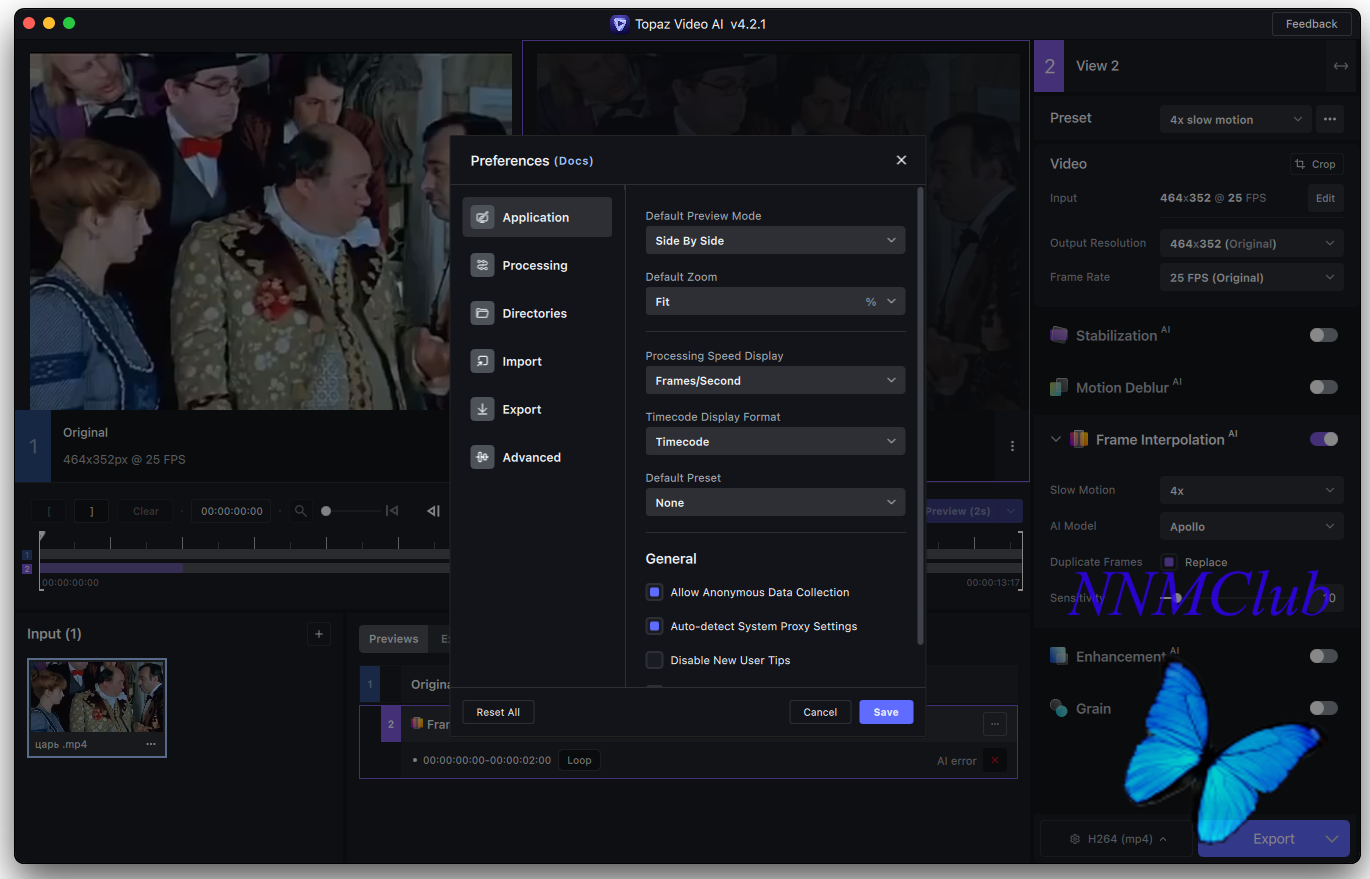1370x879 pixels.
Task: Open Default Preview Mode dropdown
Action: coord(775,241)
